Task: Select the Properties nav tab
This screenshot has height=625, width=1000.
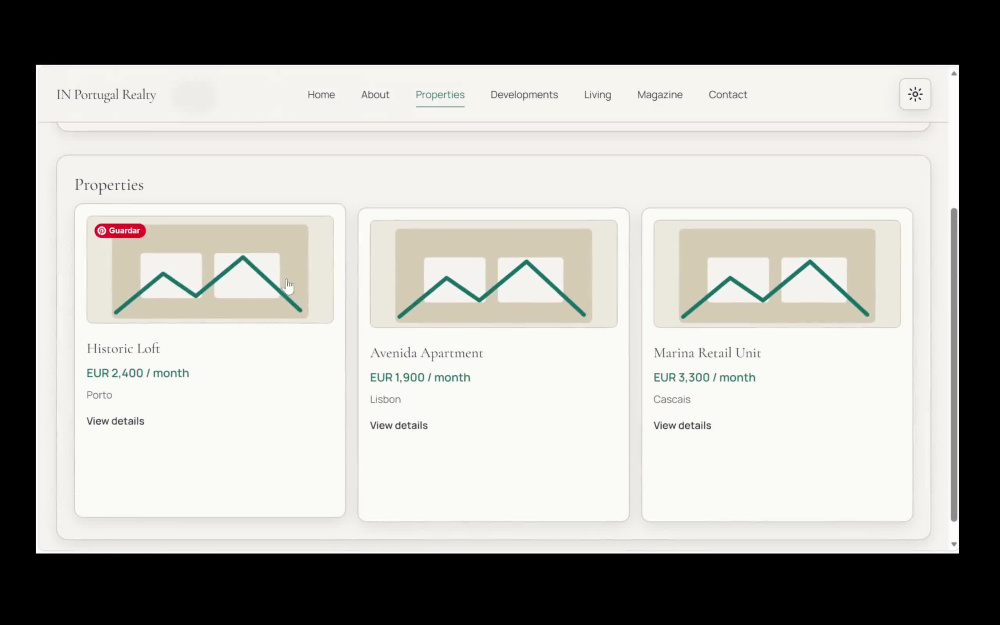Action: coord(440,94)
